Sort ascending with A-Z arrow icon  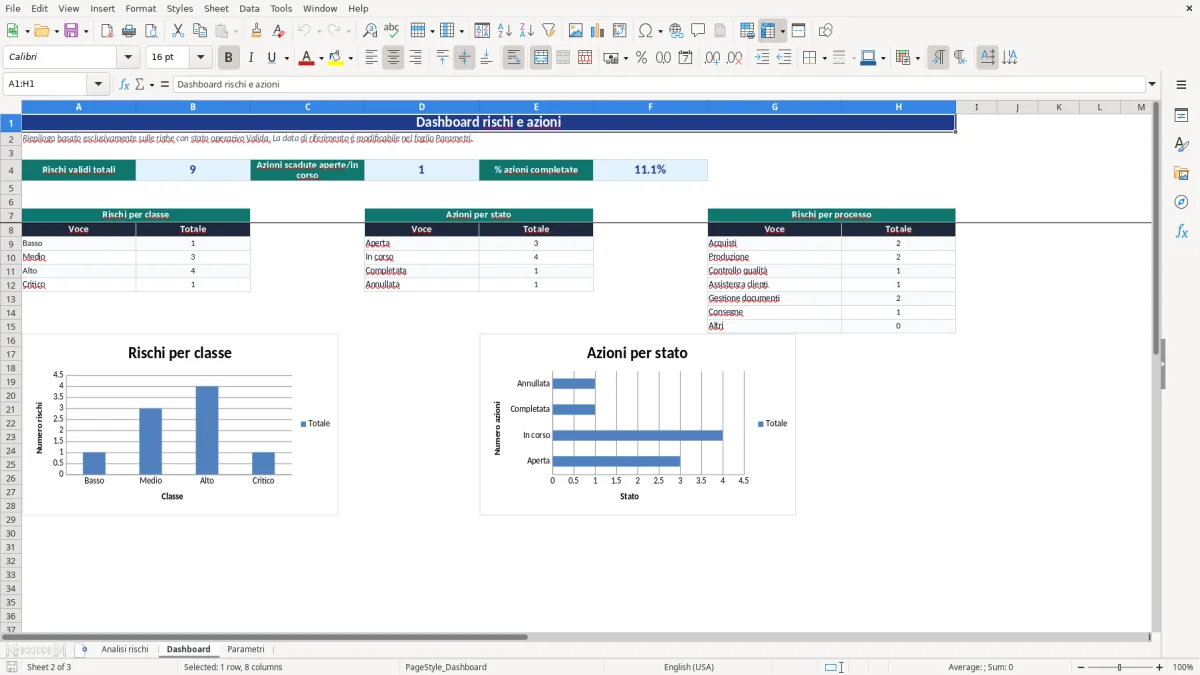coord(504,31)
